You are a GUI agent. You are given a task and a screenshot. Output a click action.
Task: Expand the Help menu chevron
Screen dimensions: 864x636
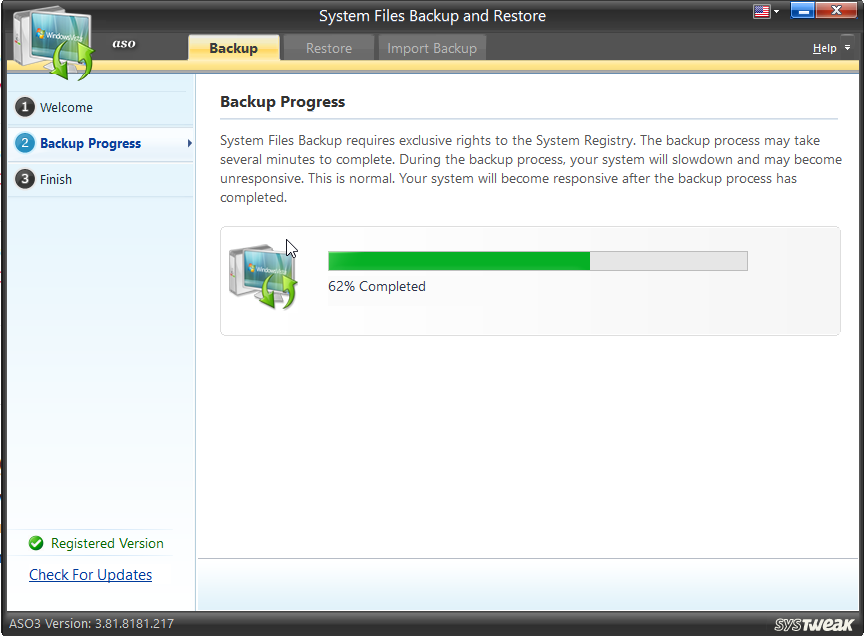point(845,47)
